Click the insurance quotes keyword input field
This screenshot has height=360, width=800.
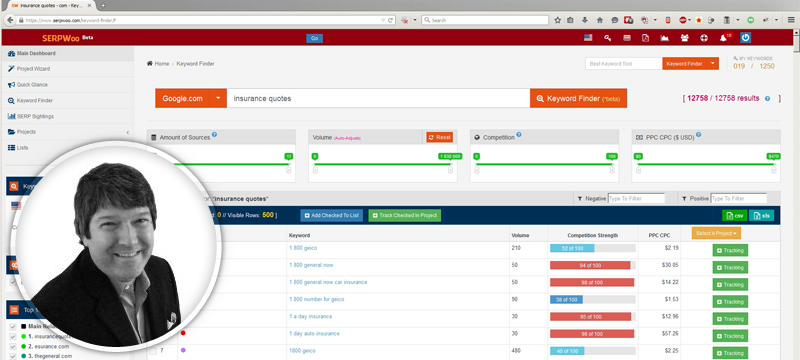(379, 98)
